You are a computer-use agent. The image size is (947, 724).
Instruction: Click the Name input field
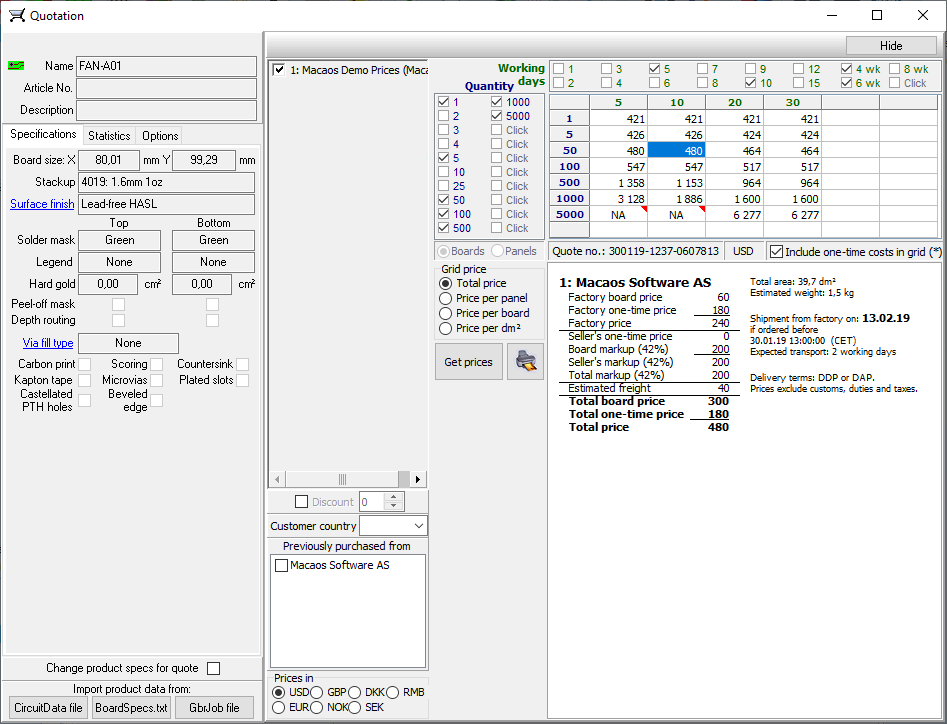[x=167, y=66]
